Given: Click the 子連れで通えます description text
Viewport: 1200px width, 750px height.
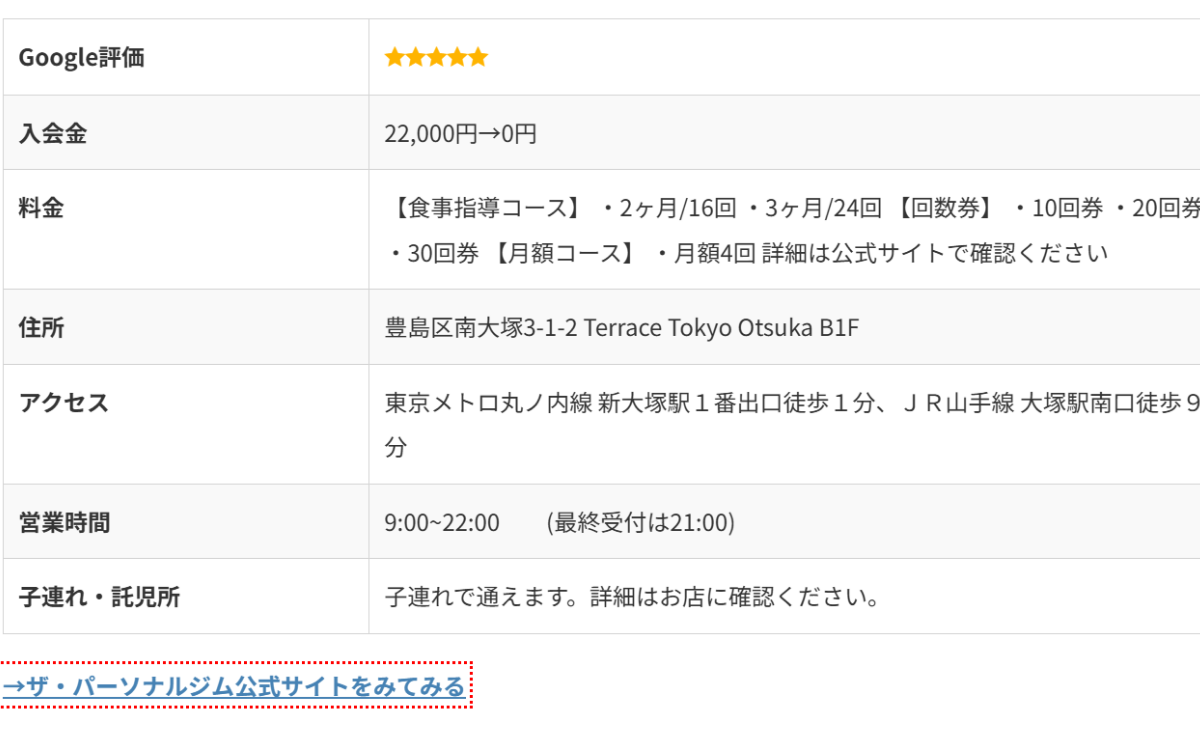Looking at the screenshot, I should [x=632, y=597].
